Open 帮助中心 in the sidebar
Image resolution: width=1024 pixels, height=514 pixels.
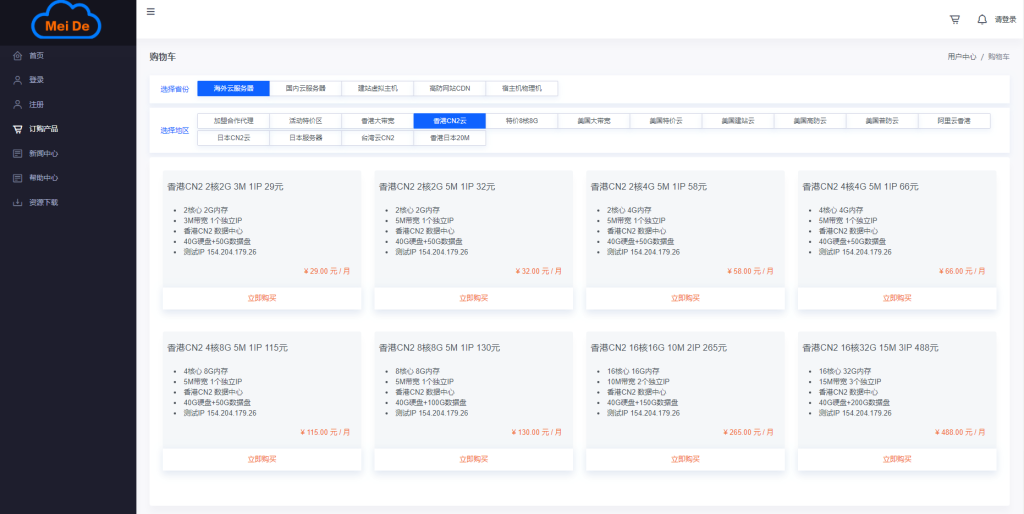(x=43, y=178)
